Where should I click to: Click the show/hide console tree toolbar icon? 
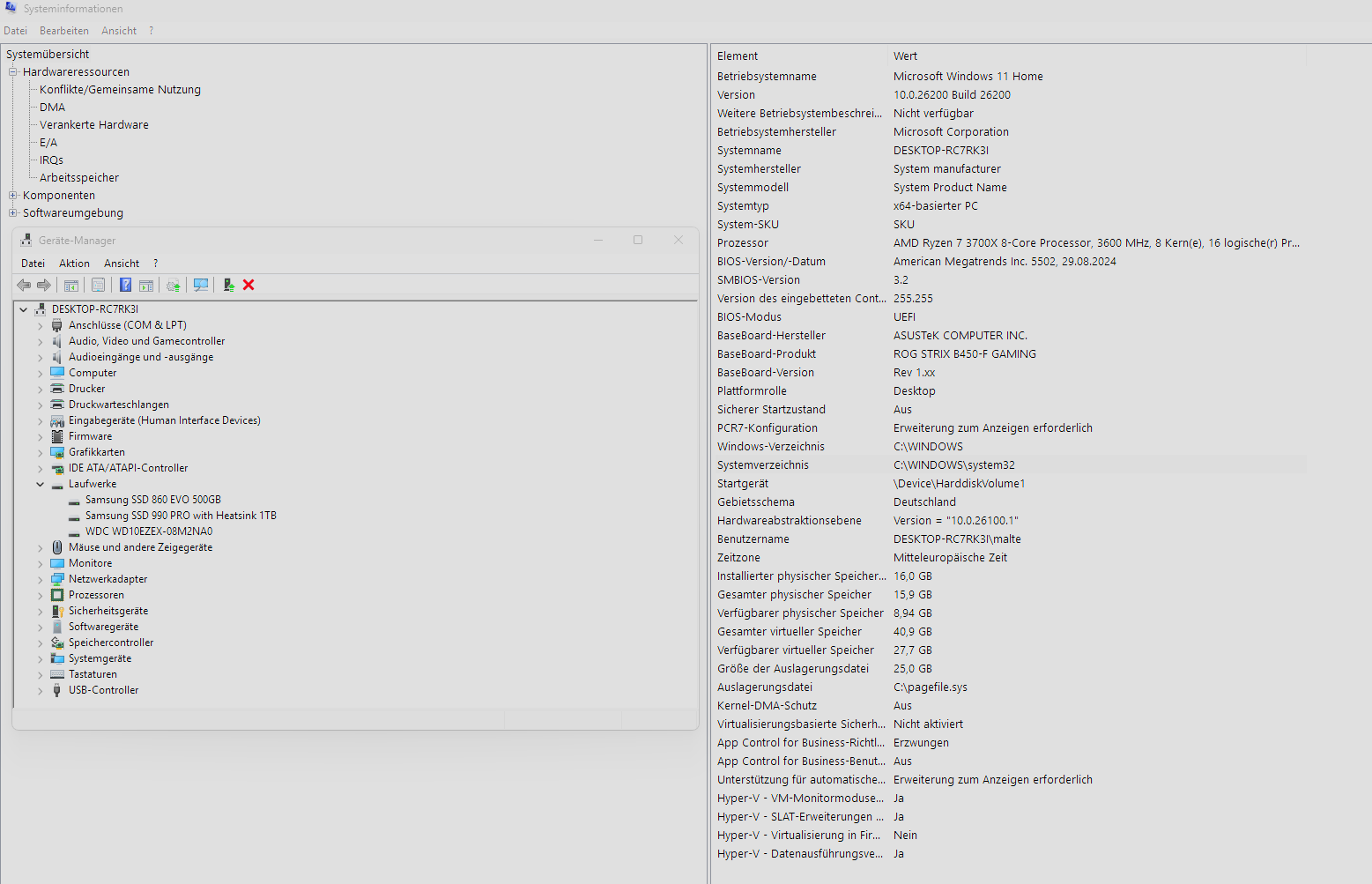(71, 286)
